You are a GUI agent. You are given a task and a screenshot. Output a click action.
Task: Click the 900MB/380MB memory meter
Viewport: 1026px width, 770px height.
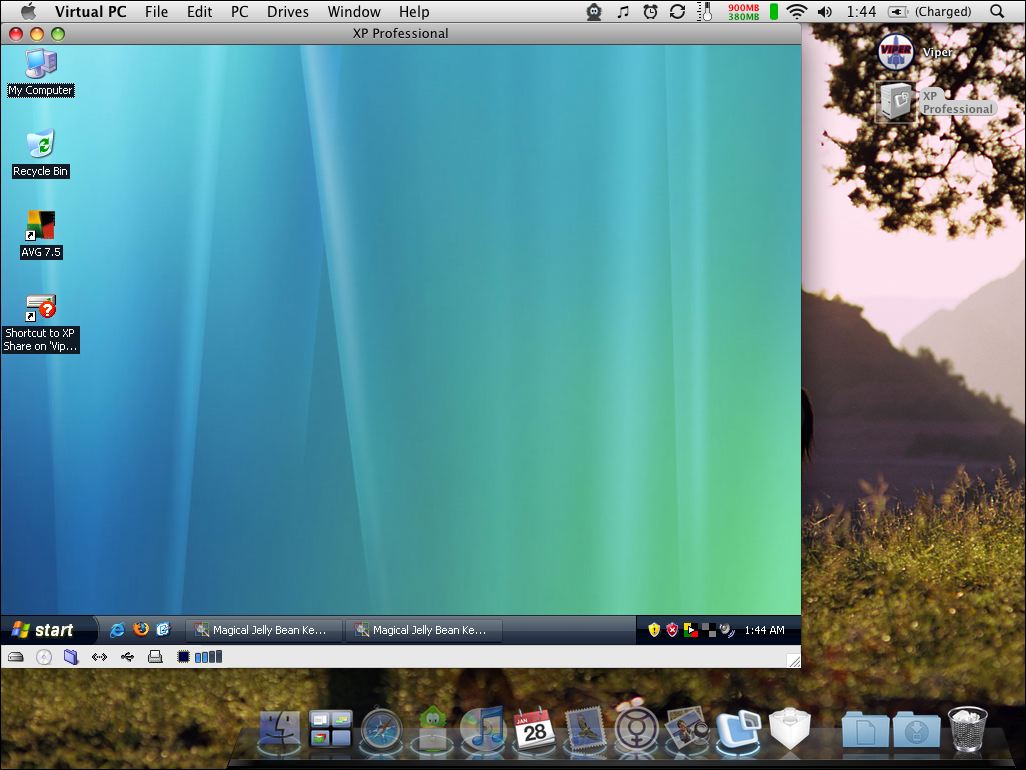(743, 12)
